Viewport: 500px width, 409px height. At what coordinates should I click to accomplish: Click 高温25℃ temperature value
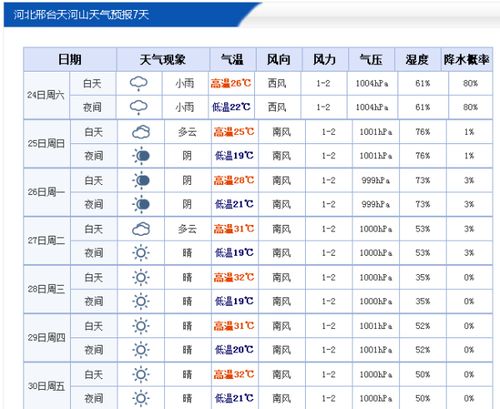234,132
